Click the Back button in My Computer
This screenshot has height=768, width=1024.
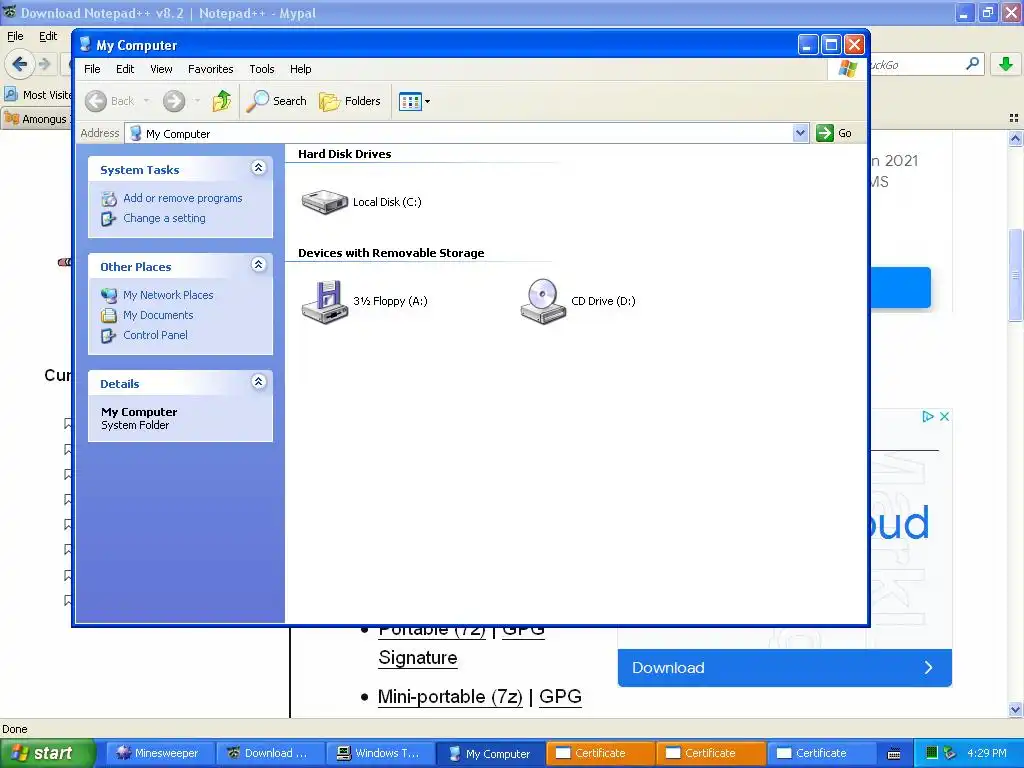[x=110, y=101]
